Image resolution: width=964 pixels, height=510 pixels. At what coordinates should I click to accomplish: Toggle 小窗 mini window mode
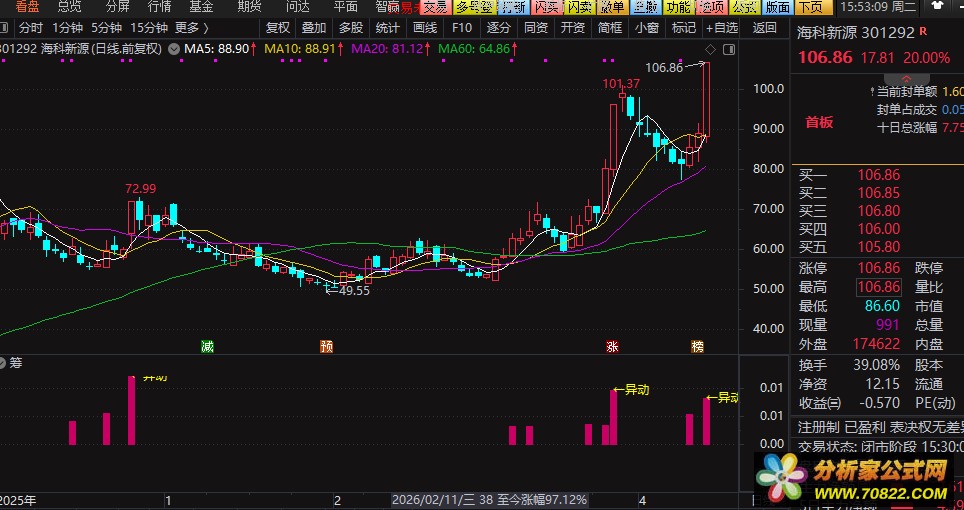tap(646, 28)
